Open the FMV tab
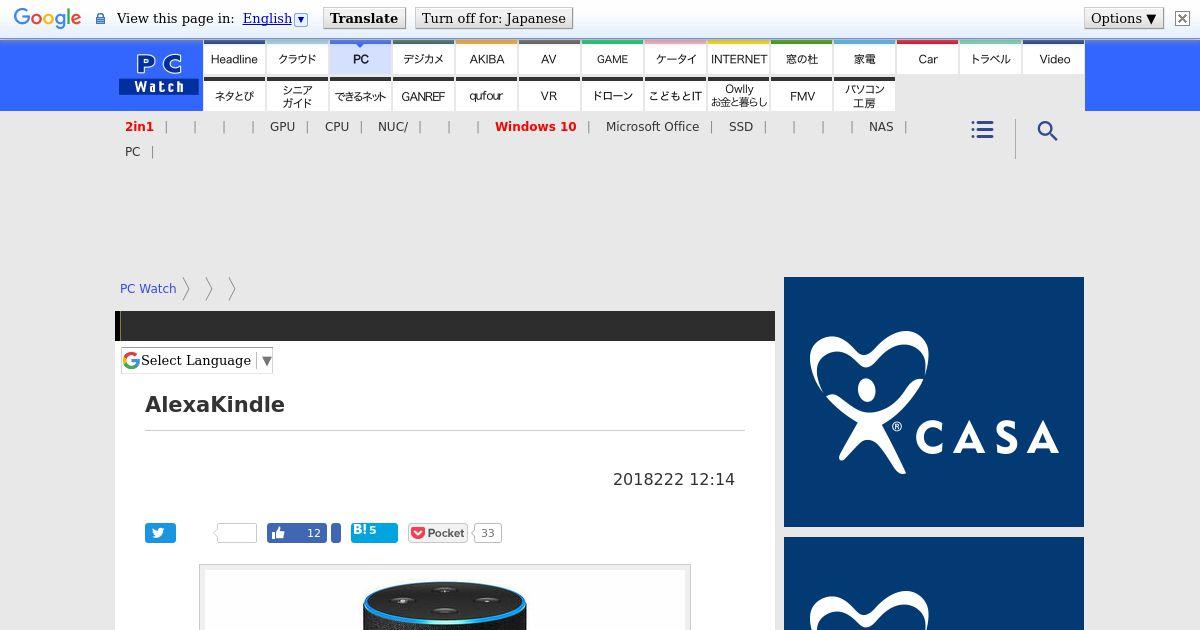Viewport: 1200px width, 630px height. coord(802,95)
